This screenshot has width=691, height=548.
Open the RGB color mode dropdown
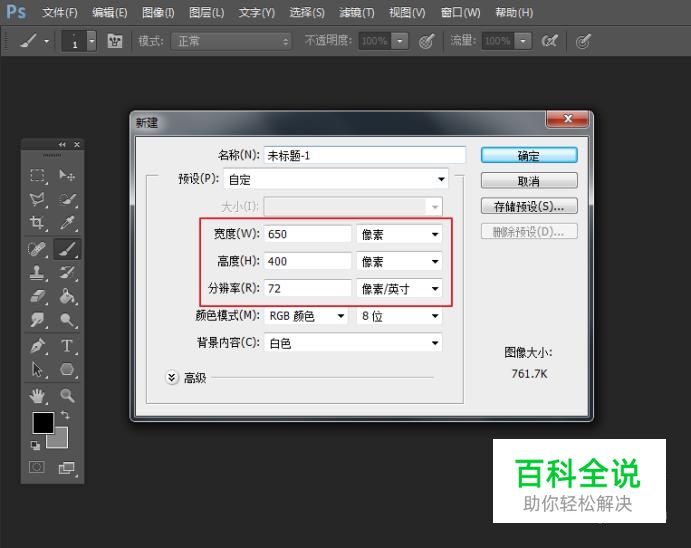click(306, 316)
